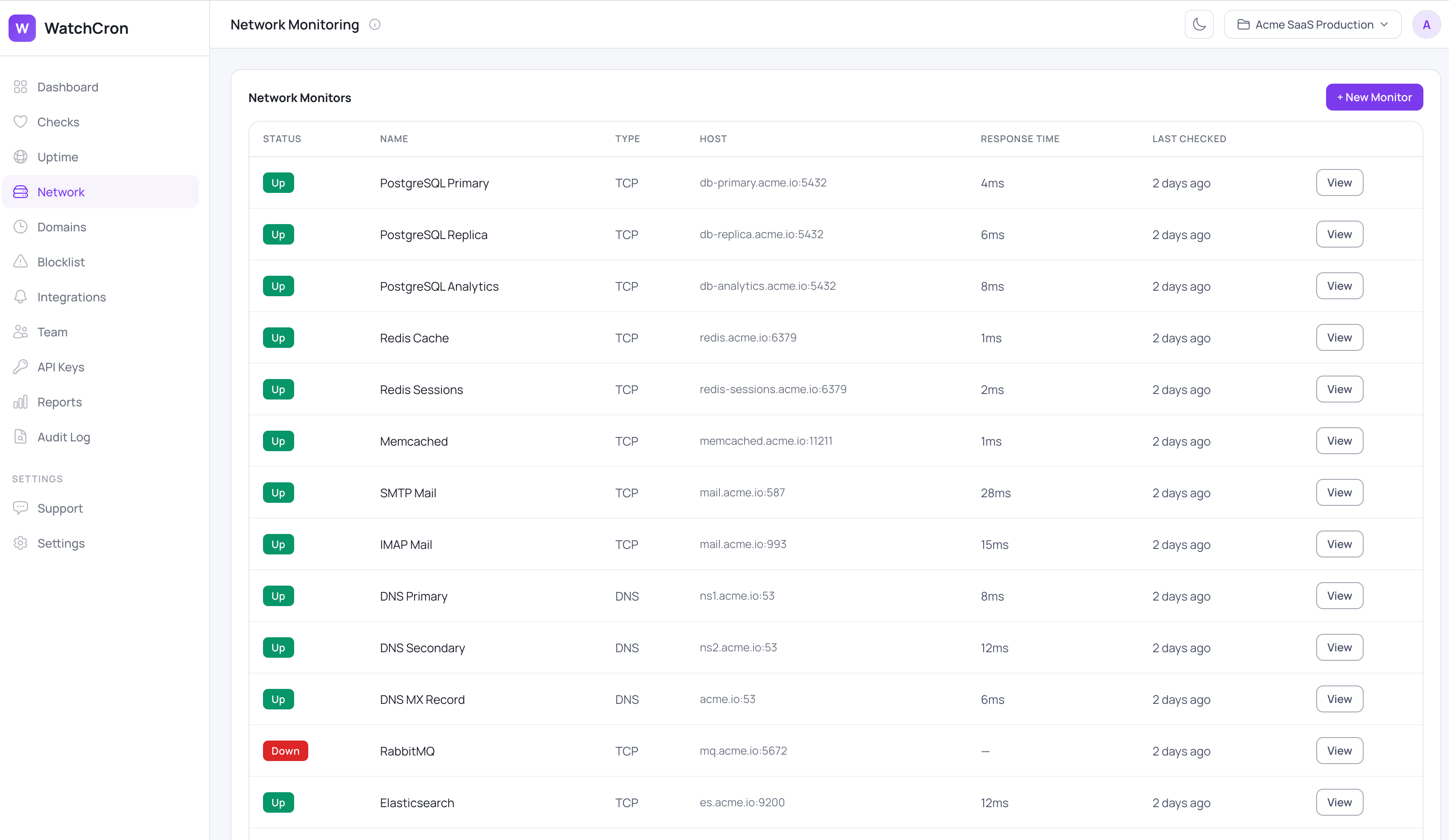Screen dimensions: 1449x840
Task: Go to the Team page
Action: pos(101,332)
